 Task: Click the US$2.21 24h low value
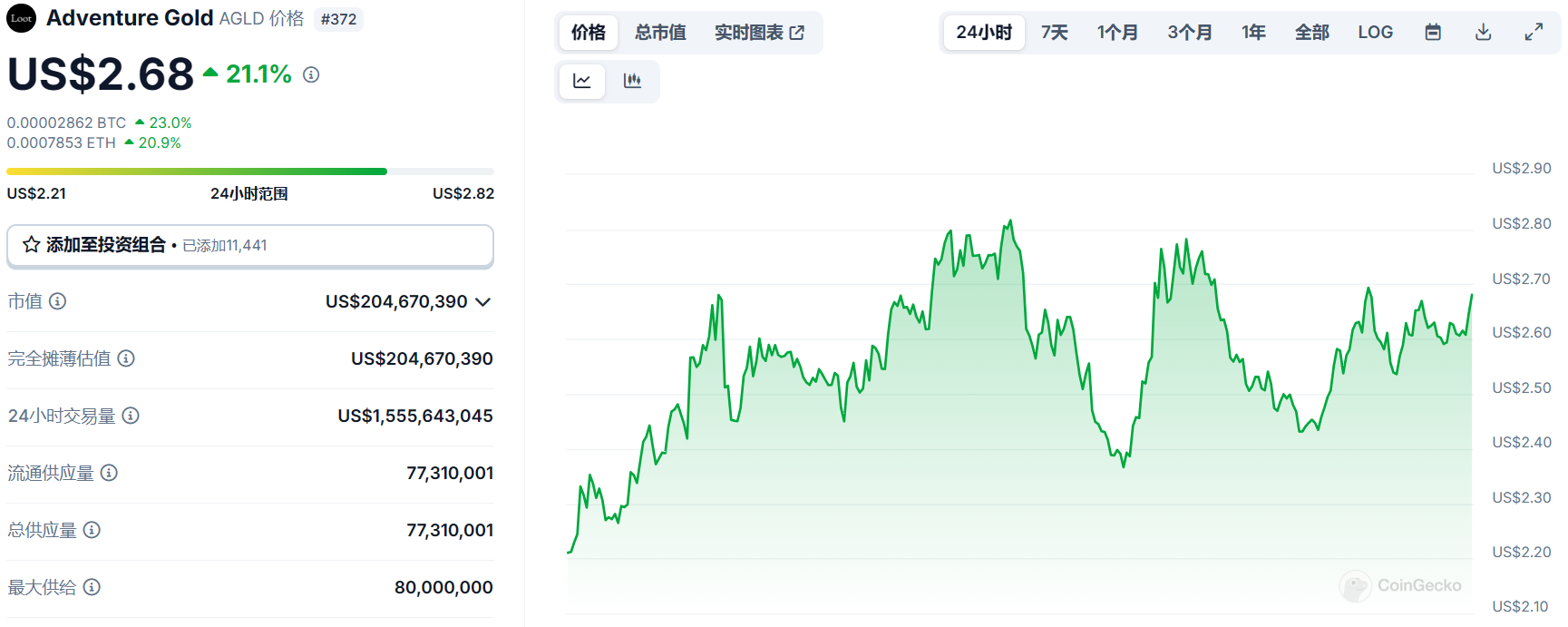coord(36,193)
